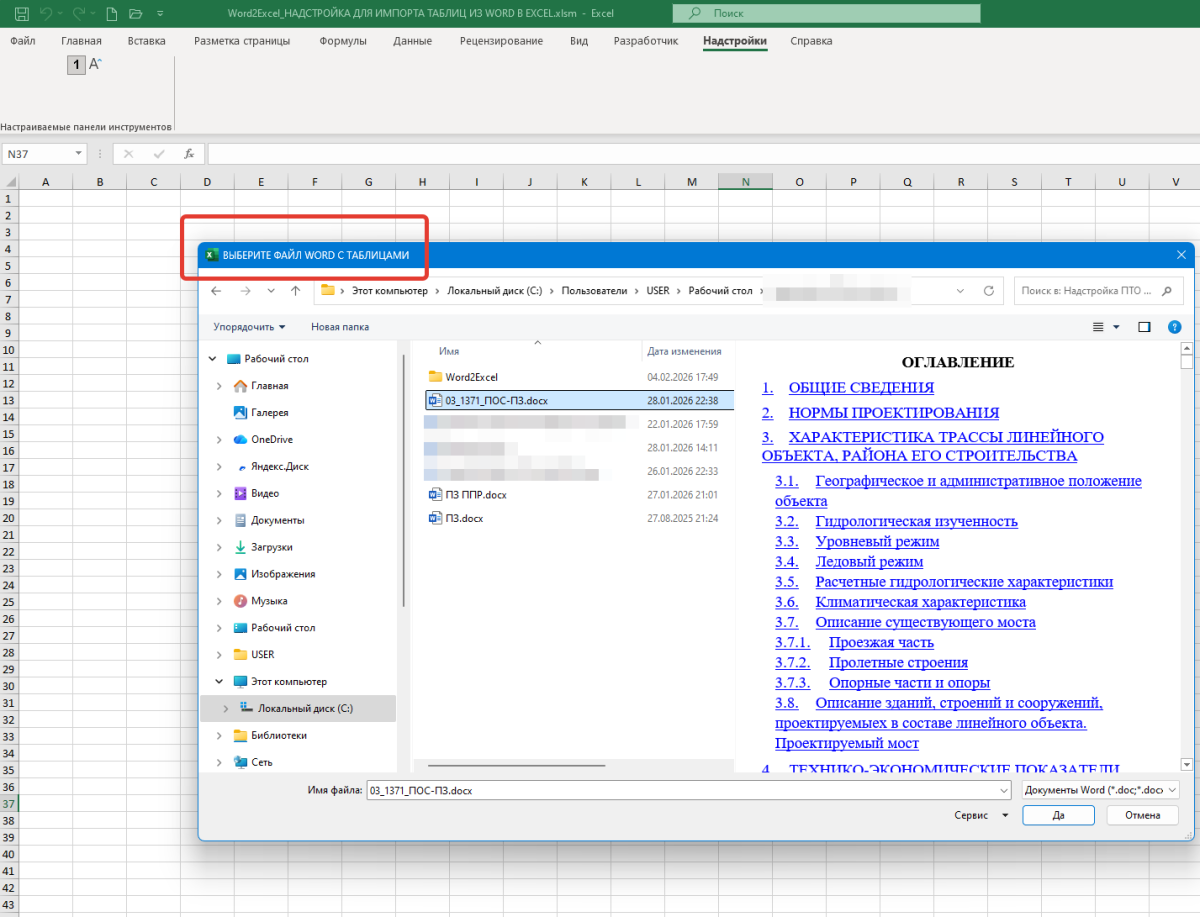The image size is (1200, 917).
Task: Click the back navigation arrow in the file dialog
Action: tap(216, 290)
